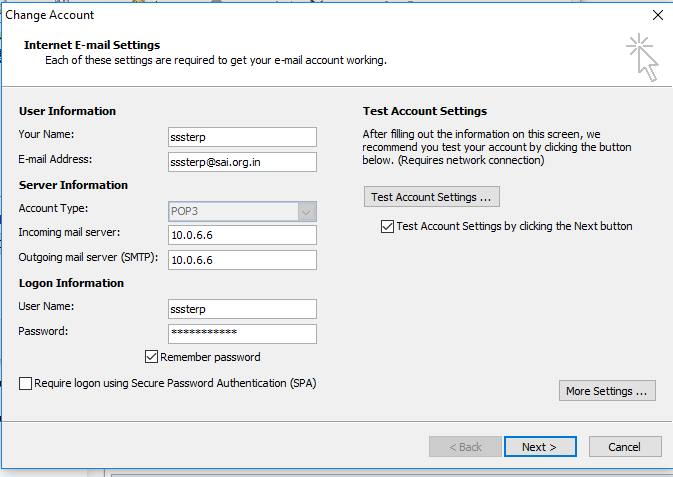
Task: Click the wizard cursor icon in the header
Action: pyautogui.click(x=640, y=57)
